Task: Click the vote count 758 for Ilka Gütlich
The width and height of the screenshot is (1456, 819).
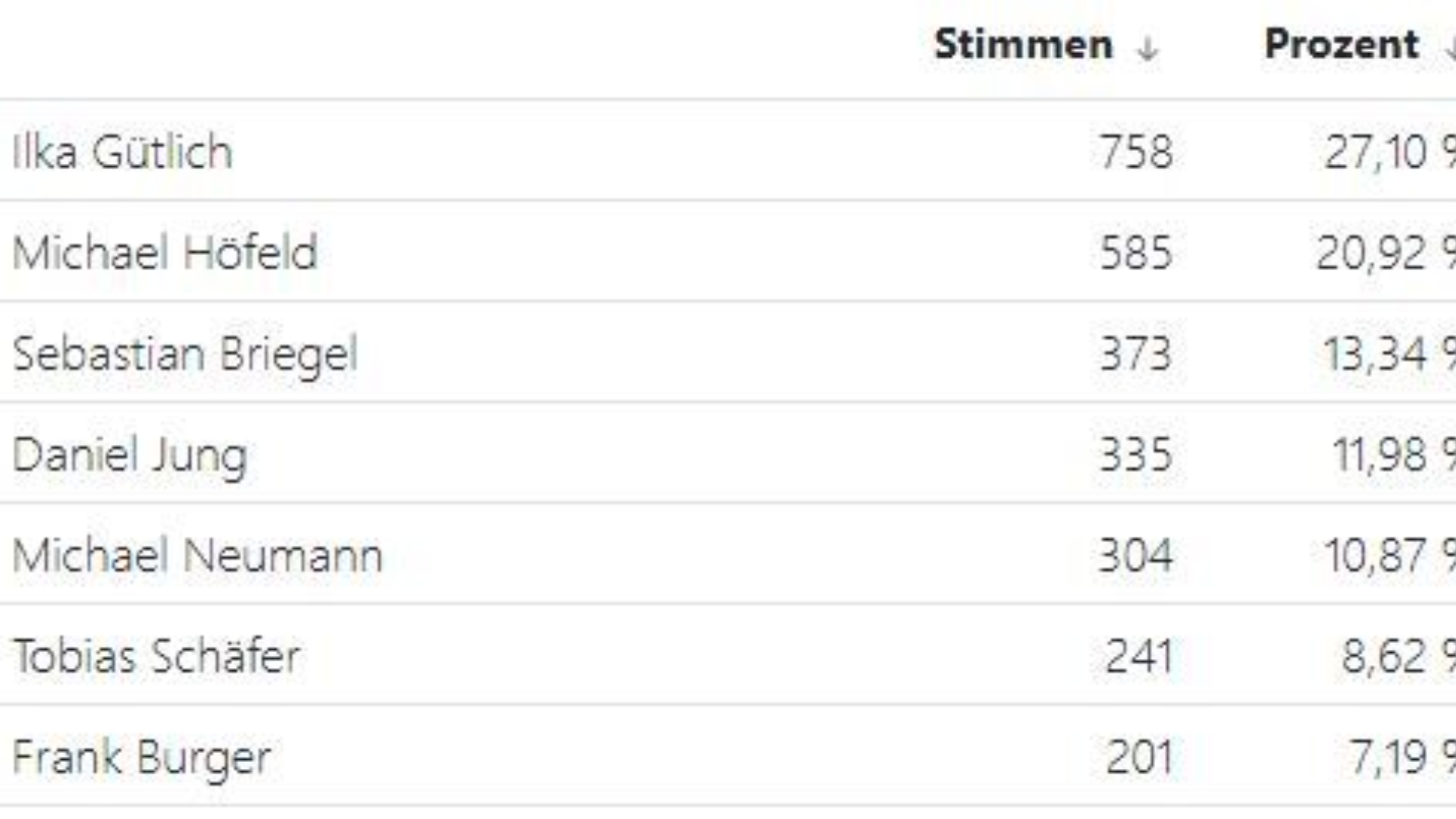Action: 1135,150
